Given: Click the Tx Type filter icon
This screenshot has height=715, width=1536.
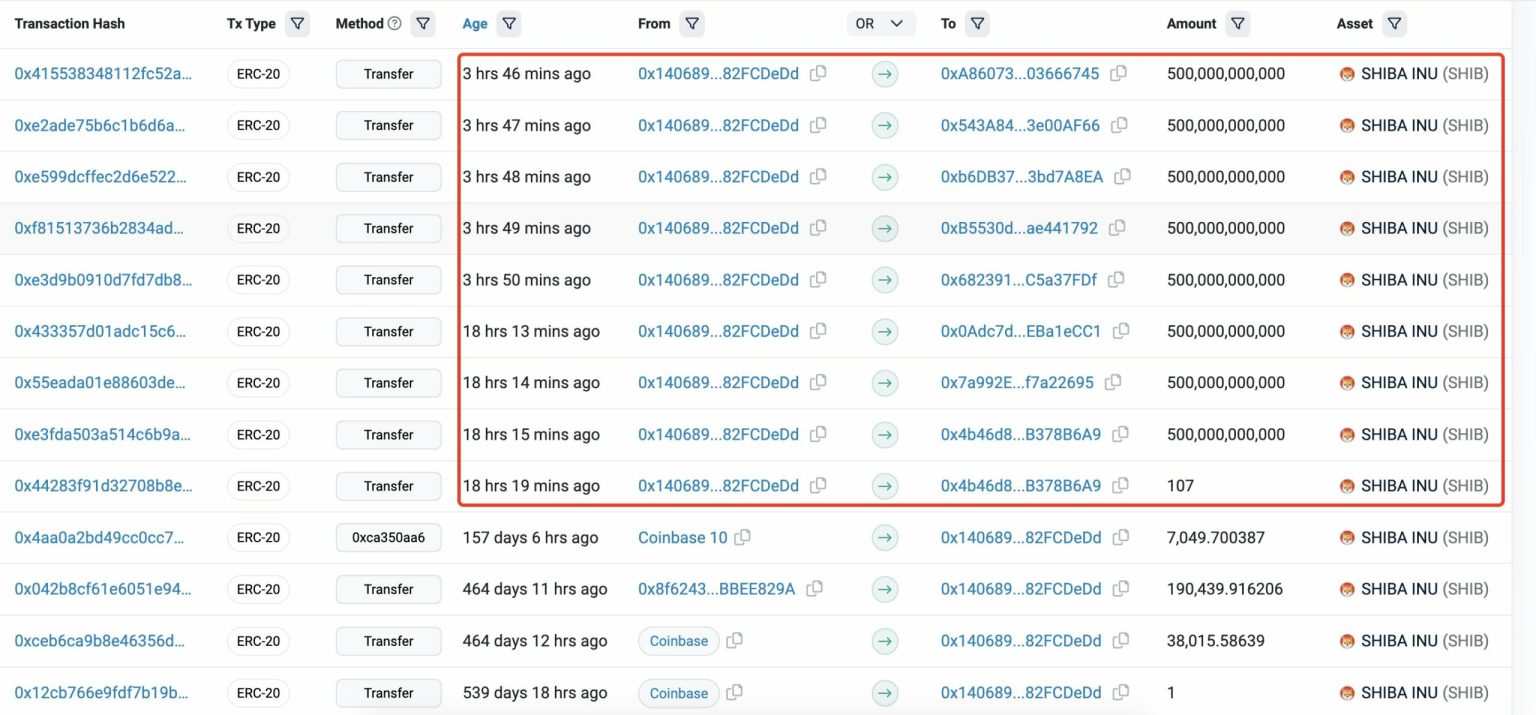Looking at the screenshot, I should click(x=297, y=24).
